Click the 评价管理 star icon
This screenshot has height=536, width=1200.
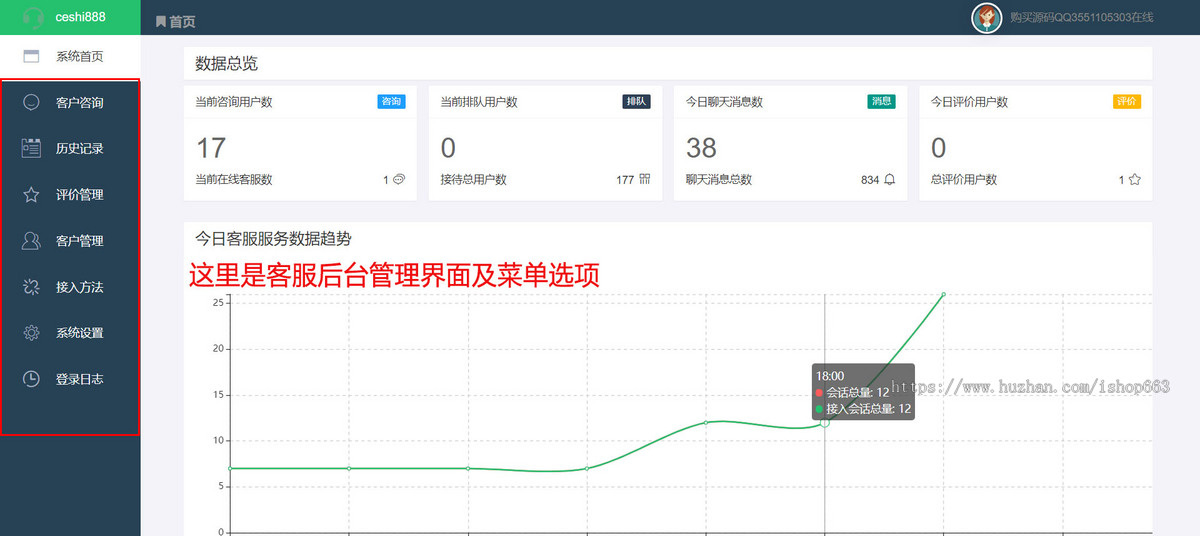click(x=31, y=194)
